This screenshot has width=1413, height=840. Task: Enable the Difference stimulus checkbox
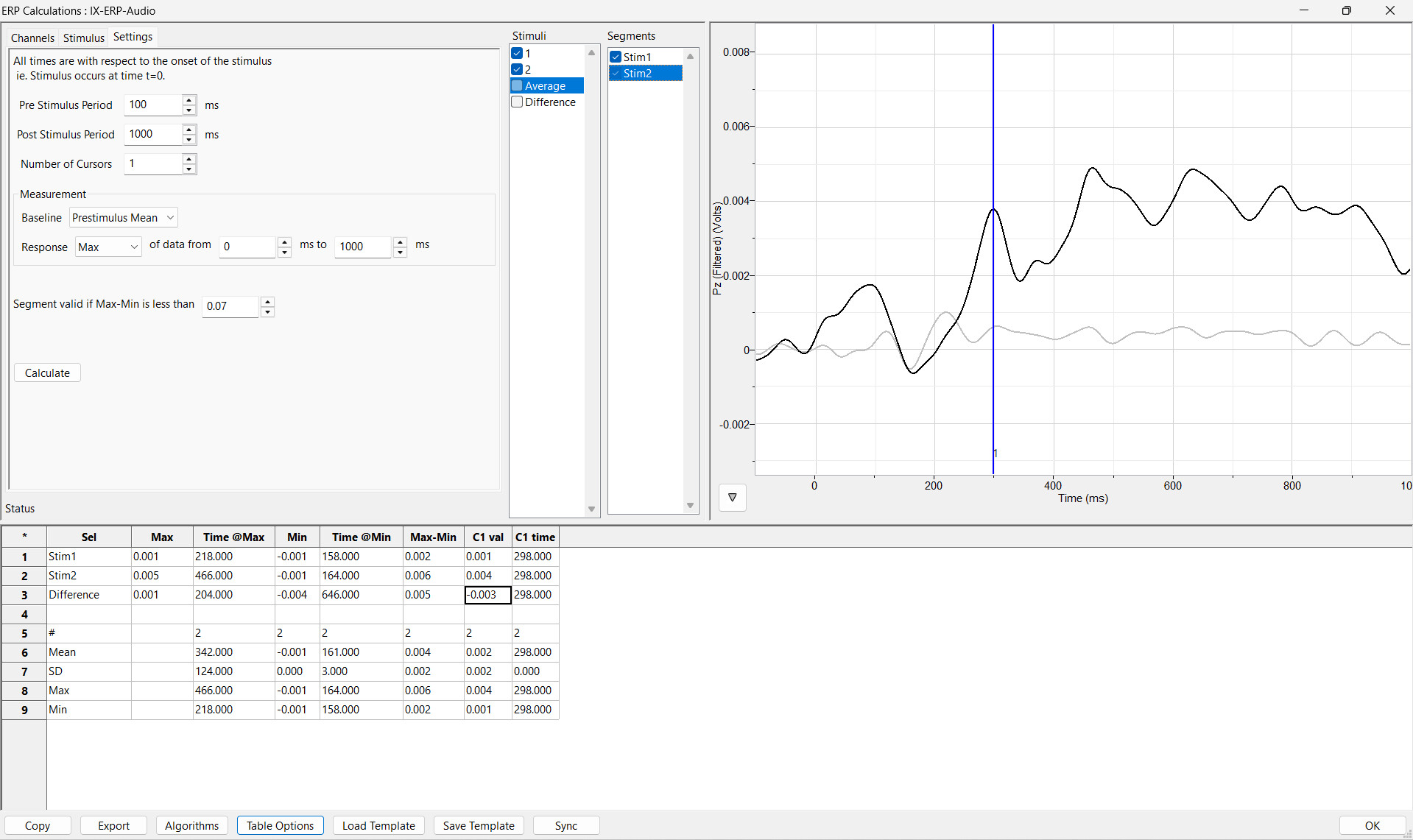(x=517, y=102)
